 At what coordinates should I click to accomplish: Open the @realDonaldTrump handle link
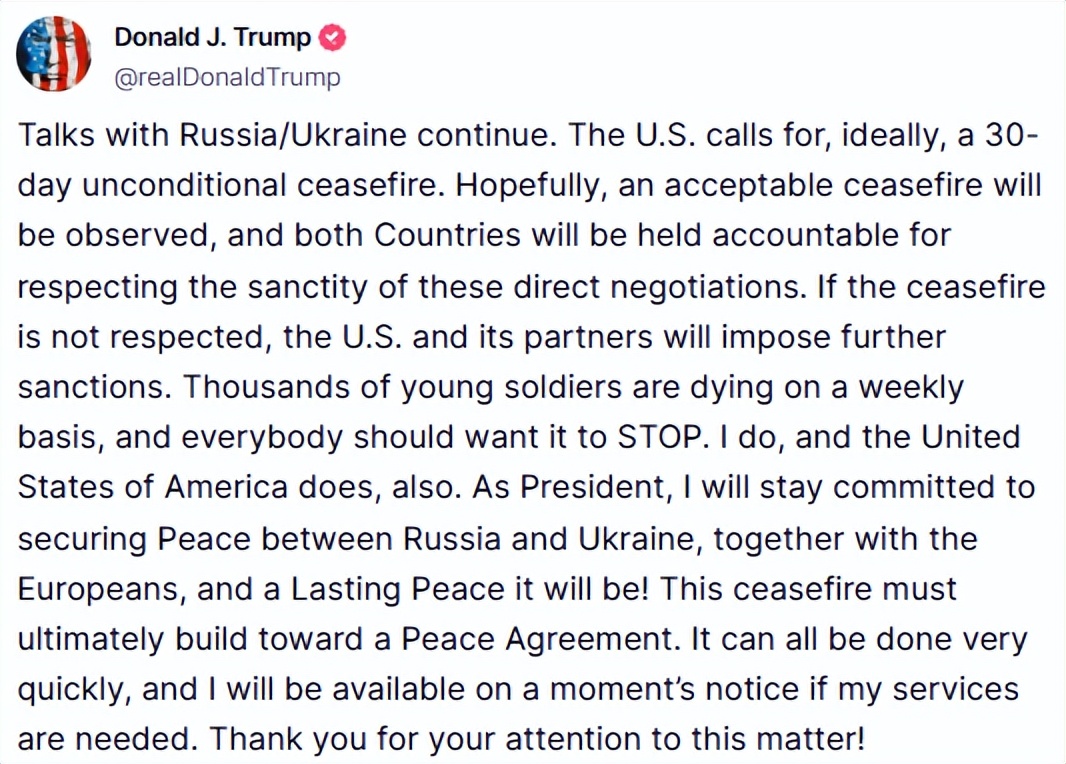pos(227,77)
